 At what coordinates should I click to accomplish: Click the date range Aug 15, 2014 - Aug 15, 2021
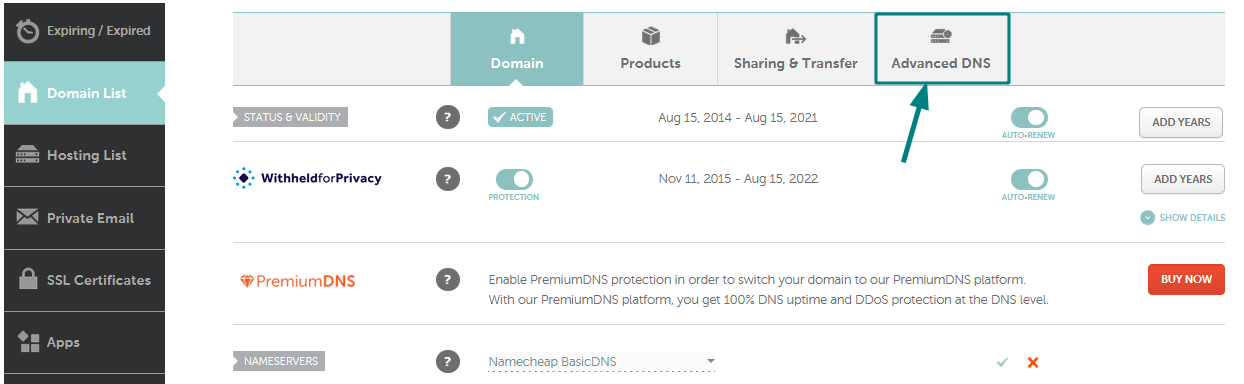[738, 118]
